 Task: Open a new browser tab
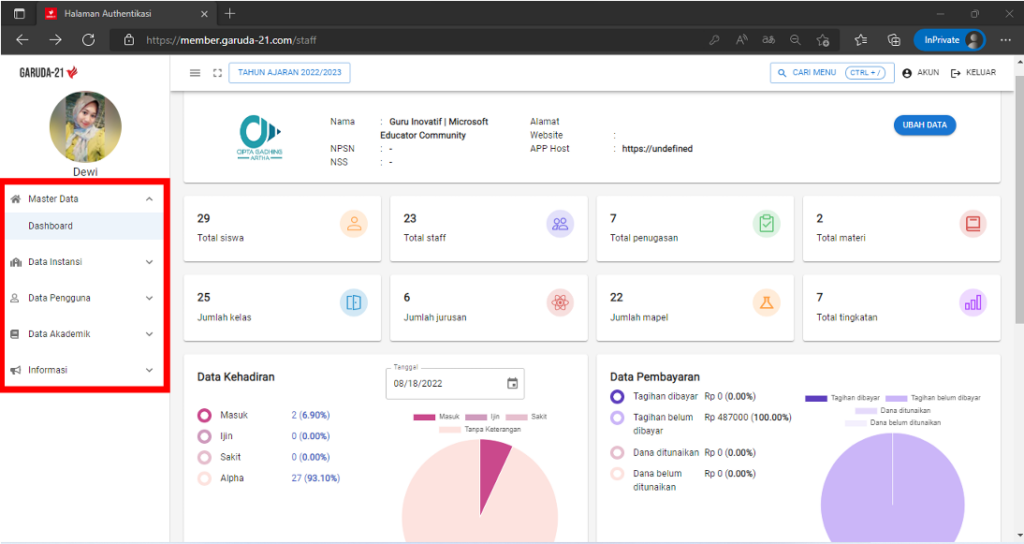coord(229,13)
